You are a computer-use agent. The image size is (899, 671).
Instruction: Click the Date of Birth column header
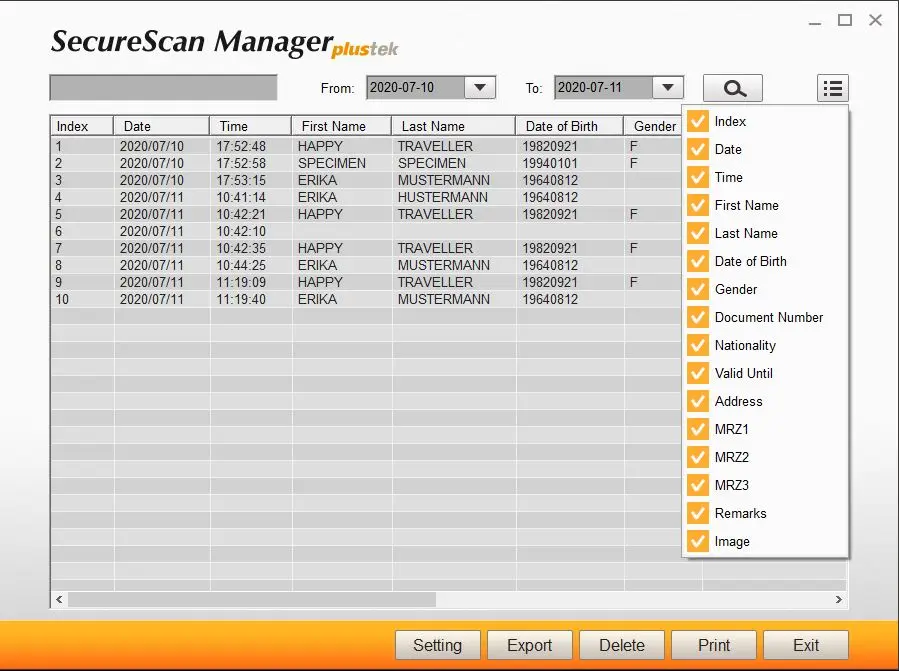[x=569, y=126]
